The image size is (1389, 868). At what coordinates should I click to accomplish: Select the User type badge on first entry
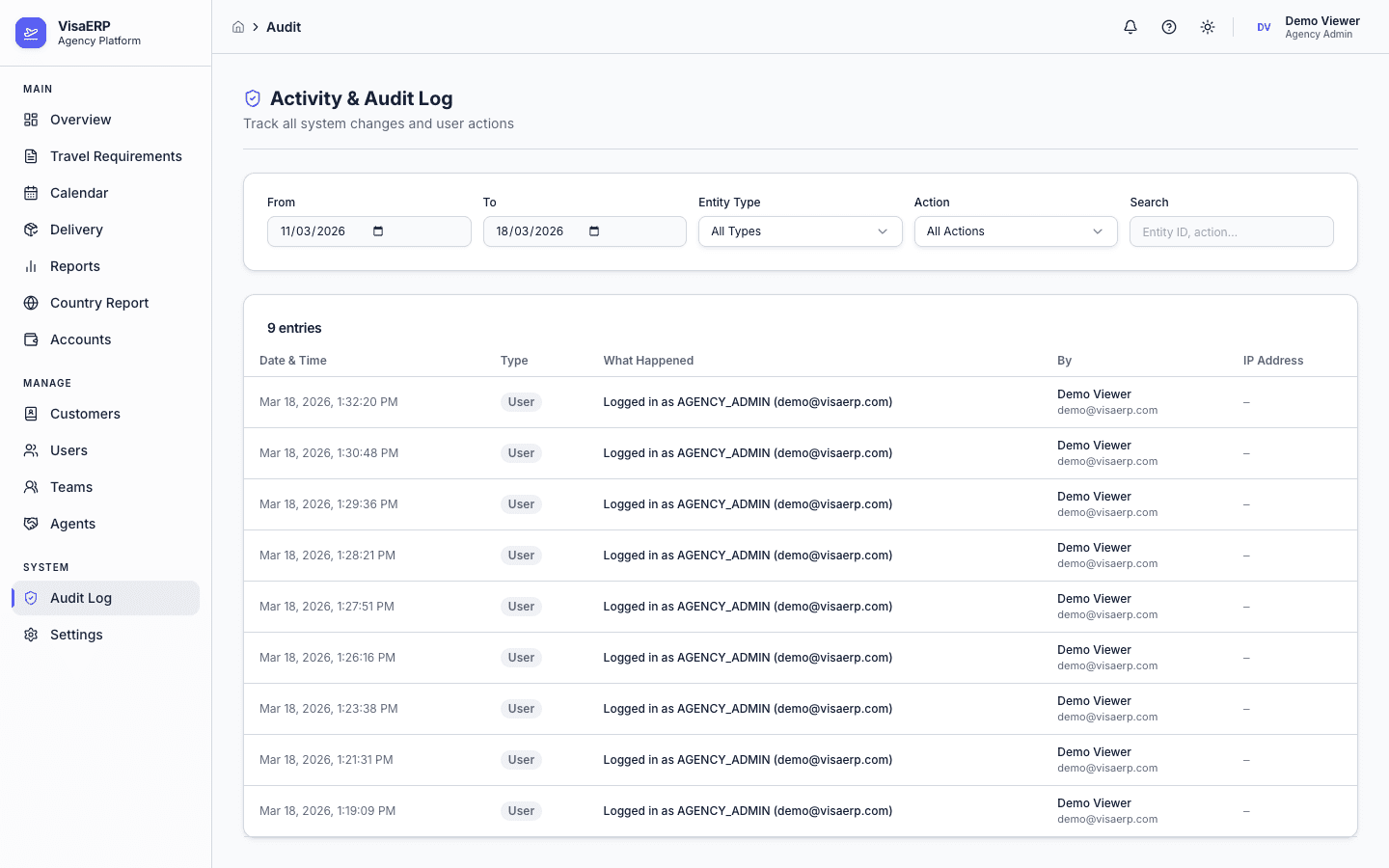click(x=521, y=402)
